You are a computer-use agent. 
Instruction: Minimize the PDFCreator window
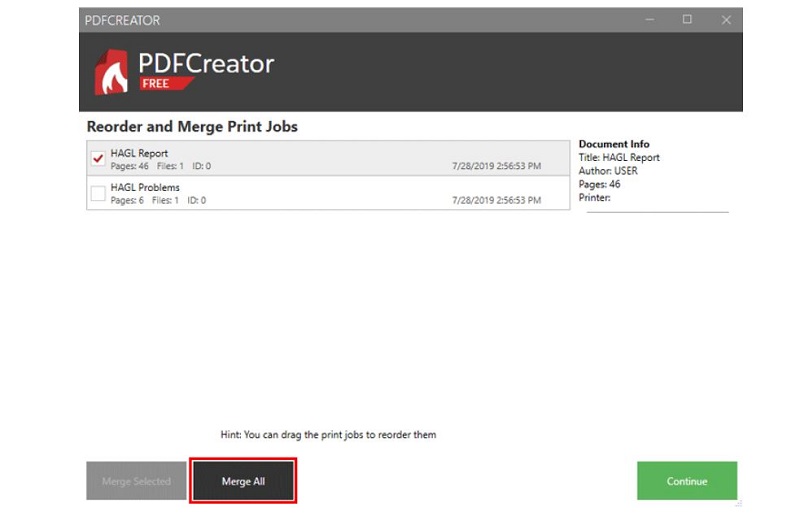[649, 20]
